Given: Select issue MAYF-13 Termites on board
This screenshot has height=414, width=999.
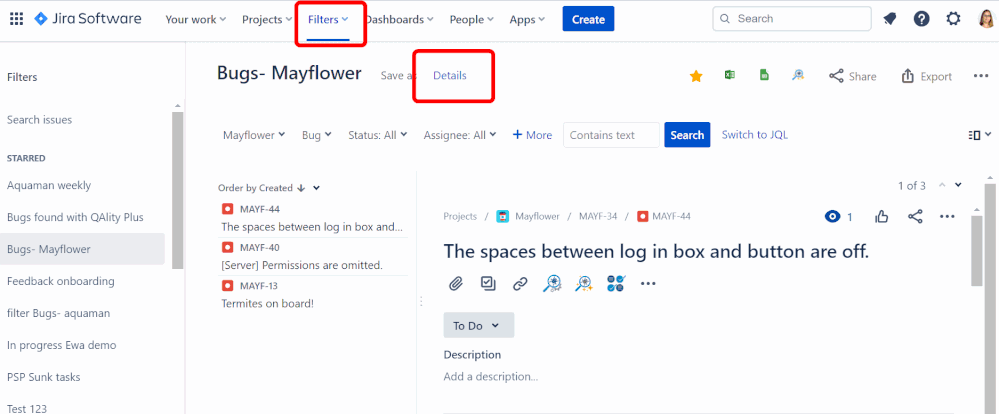Looking at the screenshot, I should coord(312,294).
